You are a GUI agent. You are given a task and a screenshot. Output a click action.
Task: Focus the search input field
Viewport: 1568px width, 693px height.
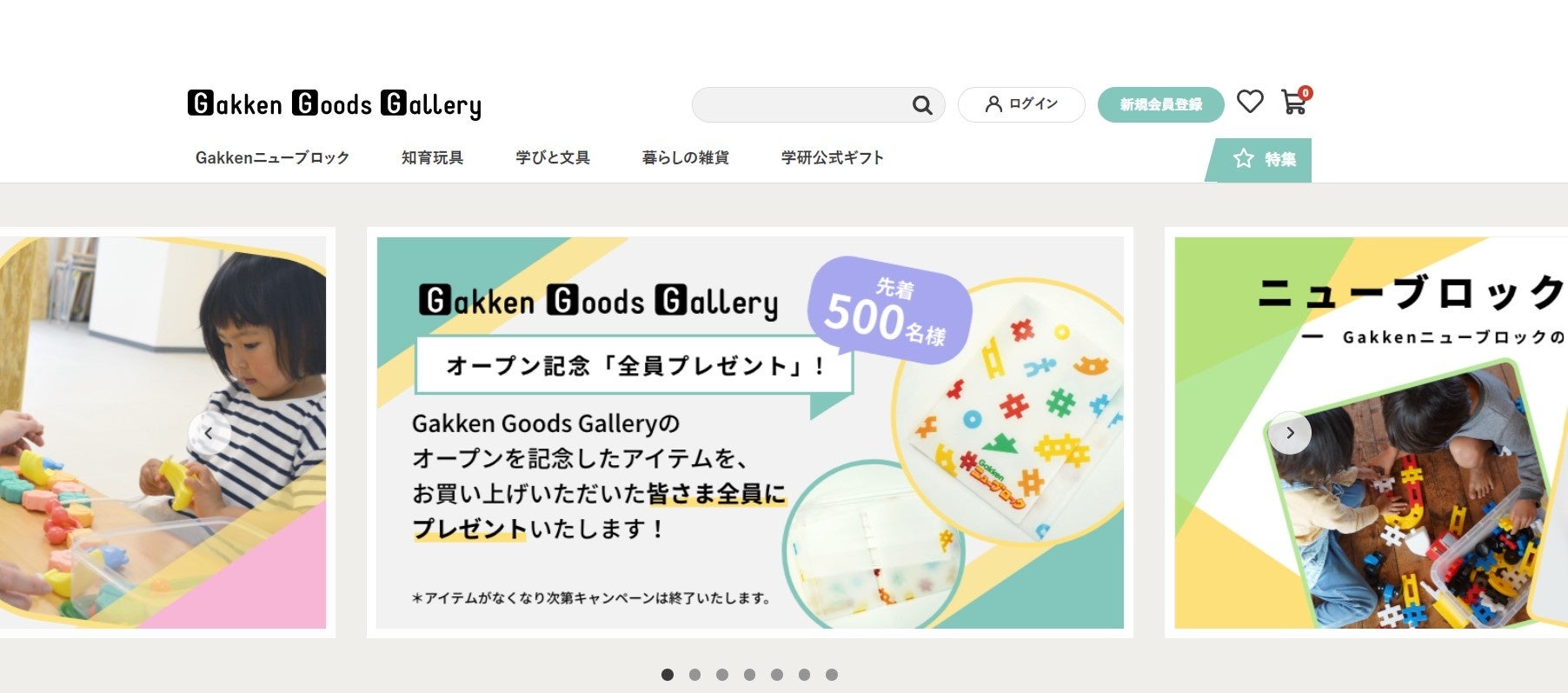click(801, 105)
